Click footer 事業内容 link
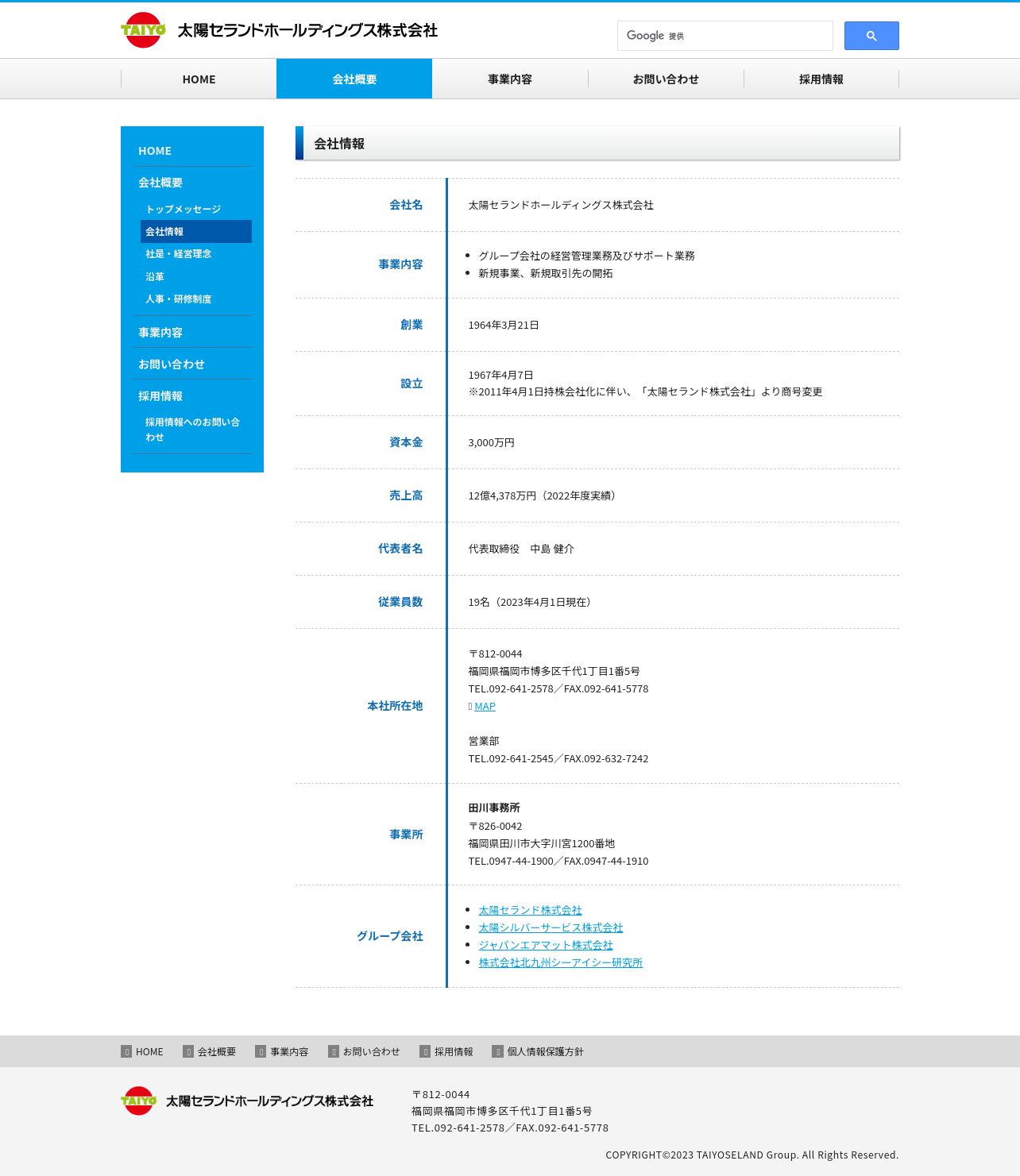This screenshot has height=1176, width=1020. (289, 1051)
